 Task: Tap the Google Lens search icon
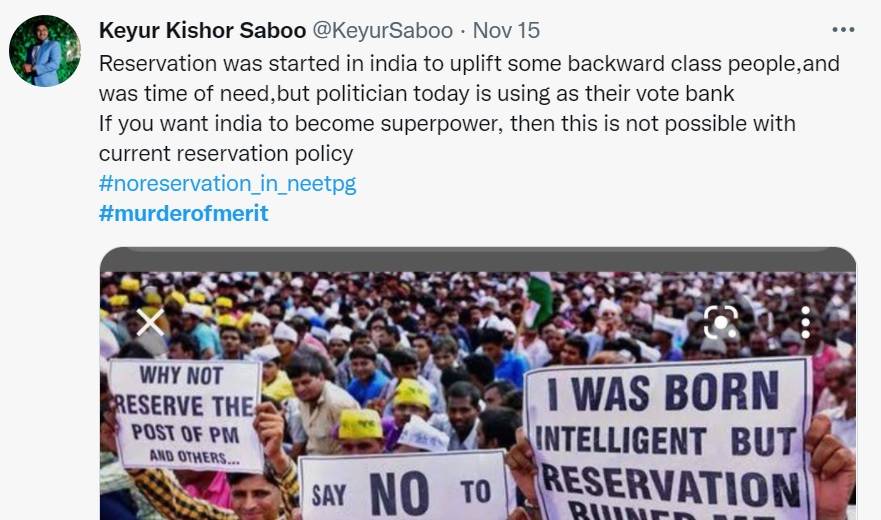pyautogui.click(x=720, y=322)
